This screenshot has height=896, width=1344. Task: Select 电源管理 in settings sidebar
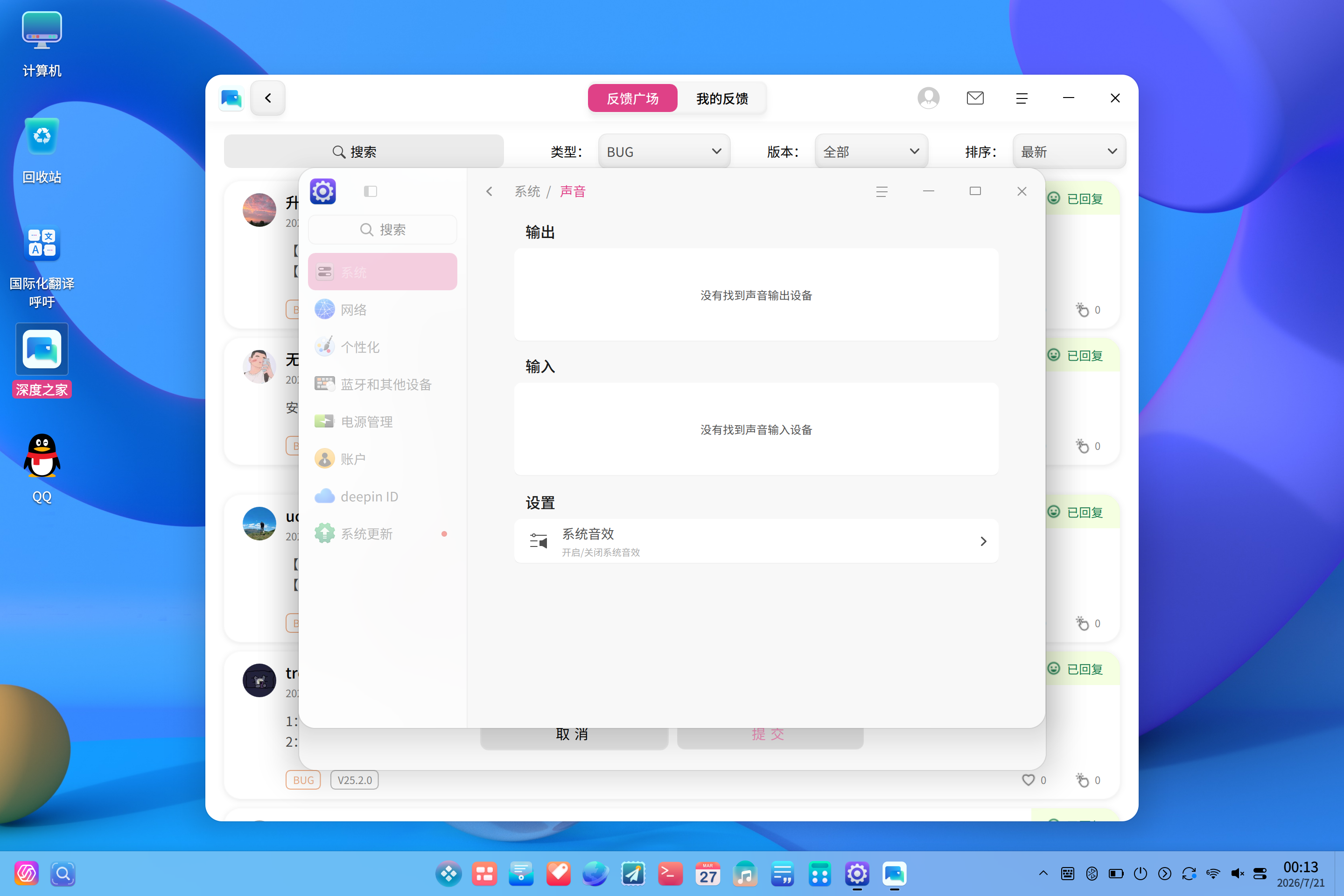coord(382,421)
